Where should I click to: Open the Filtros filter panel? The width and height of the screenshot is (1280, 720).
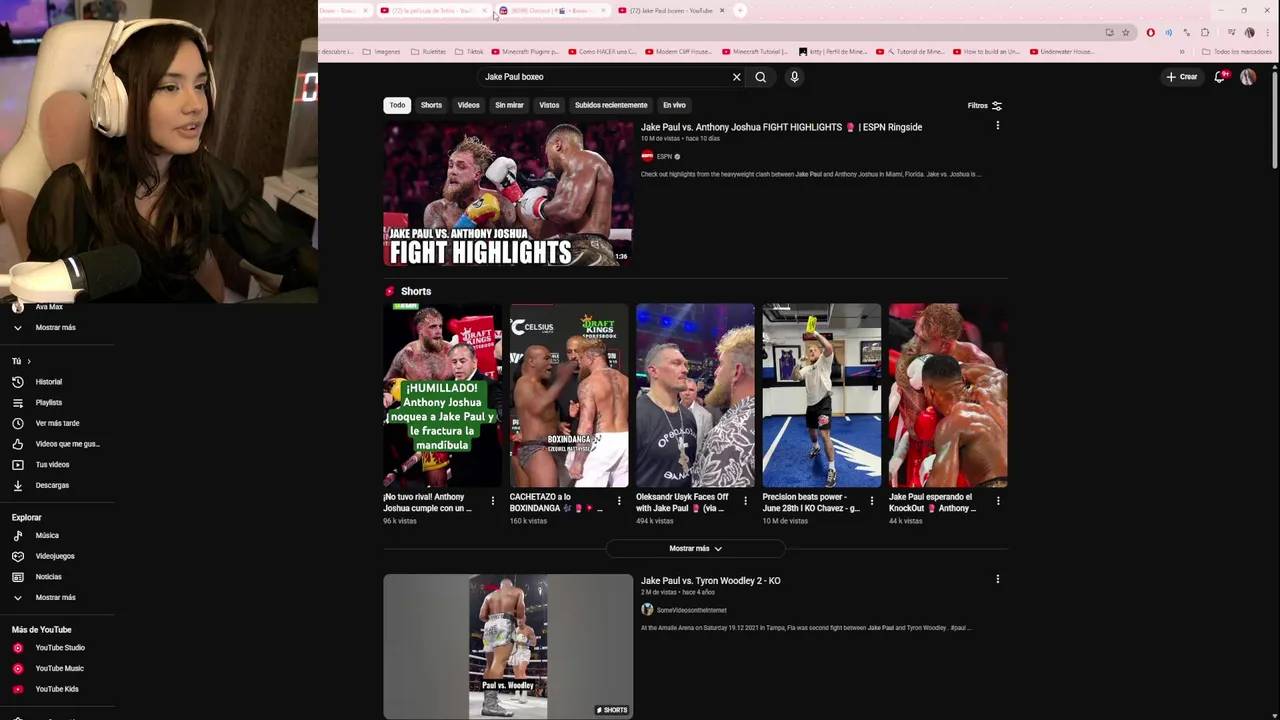984,105
